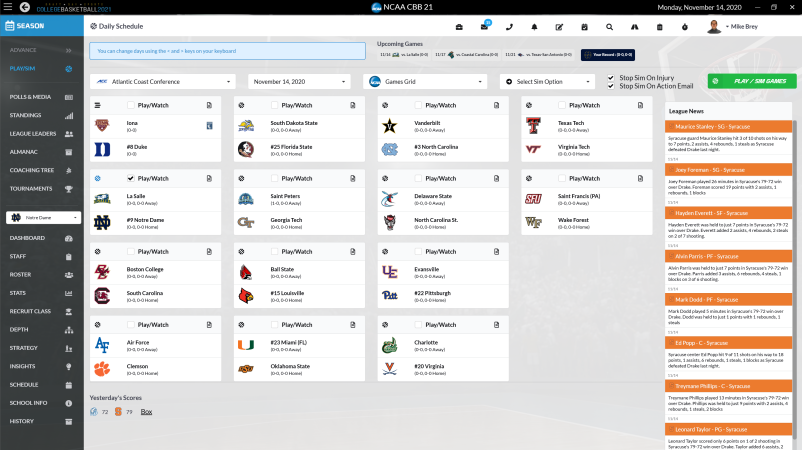Open the November 14, 2020 date dropdown
802x450 pixels.
coord(296,81)
